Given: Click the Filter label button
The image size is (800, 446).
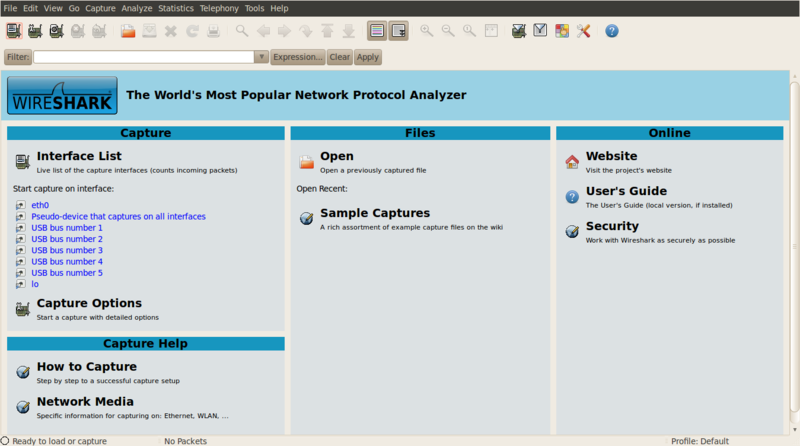Looking at the screenshot, I should pyautogui.click(x=18, y=57).
